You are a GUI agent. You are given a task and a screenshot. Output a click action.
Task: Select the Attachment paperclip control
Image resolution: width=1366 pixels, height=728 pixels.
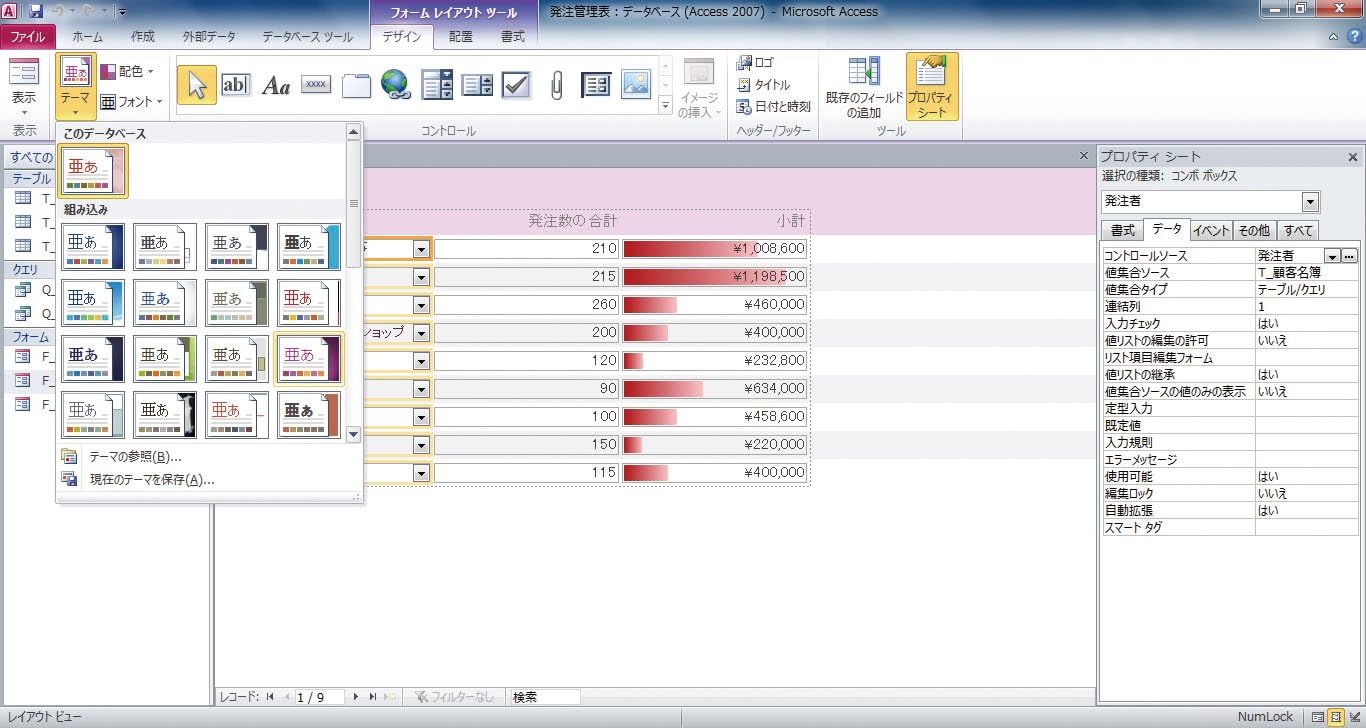(556, 85)
